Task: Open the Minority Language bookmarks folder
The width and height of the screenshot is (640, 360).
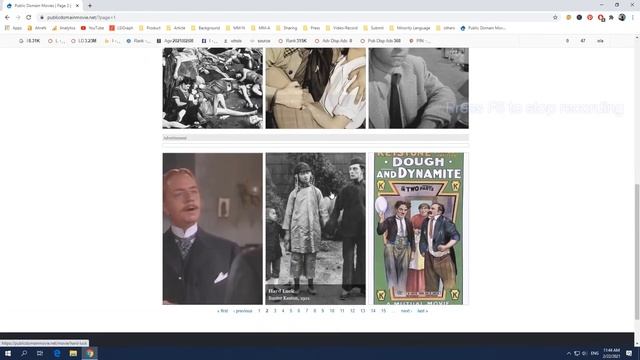Action: click(x=409, y=28)
